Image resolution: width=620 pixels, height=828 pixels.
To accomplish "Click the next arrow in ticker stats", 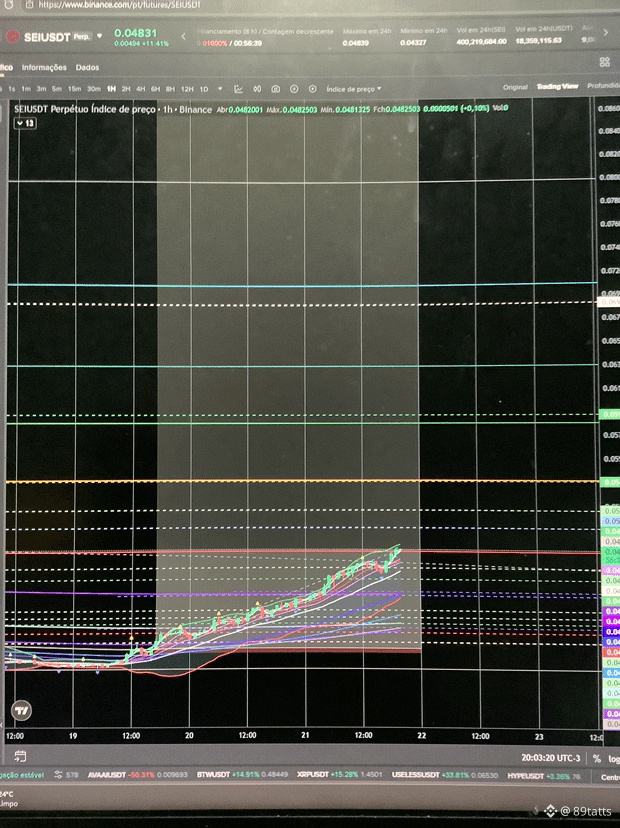I will [606, 33].
